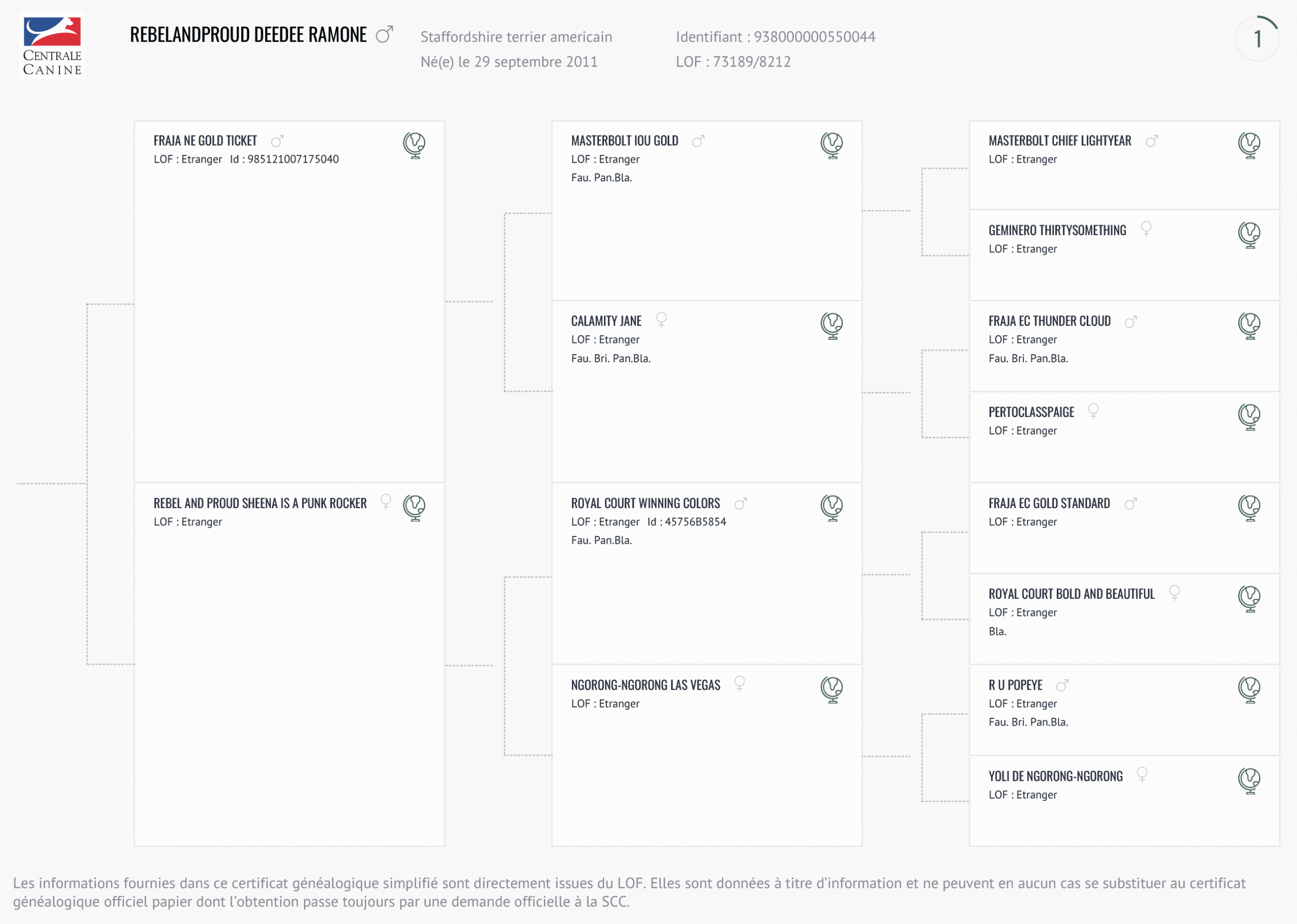Click the FRAJA EC GOLD STANDARD name

(1049, 504)
